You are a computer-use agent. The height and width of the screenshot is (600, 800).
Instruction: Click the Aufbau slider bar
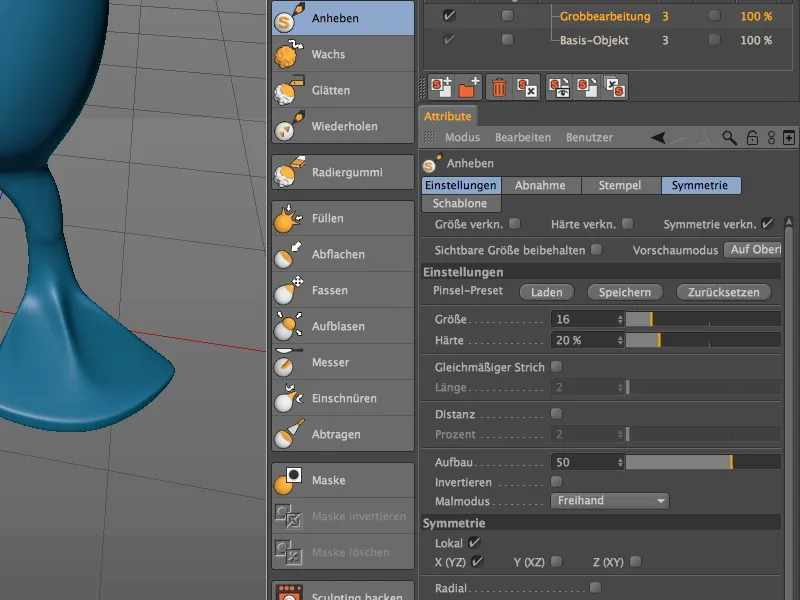point(704,462)
